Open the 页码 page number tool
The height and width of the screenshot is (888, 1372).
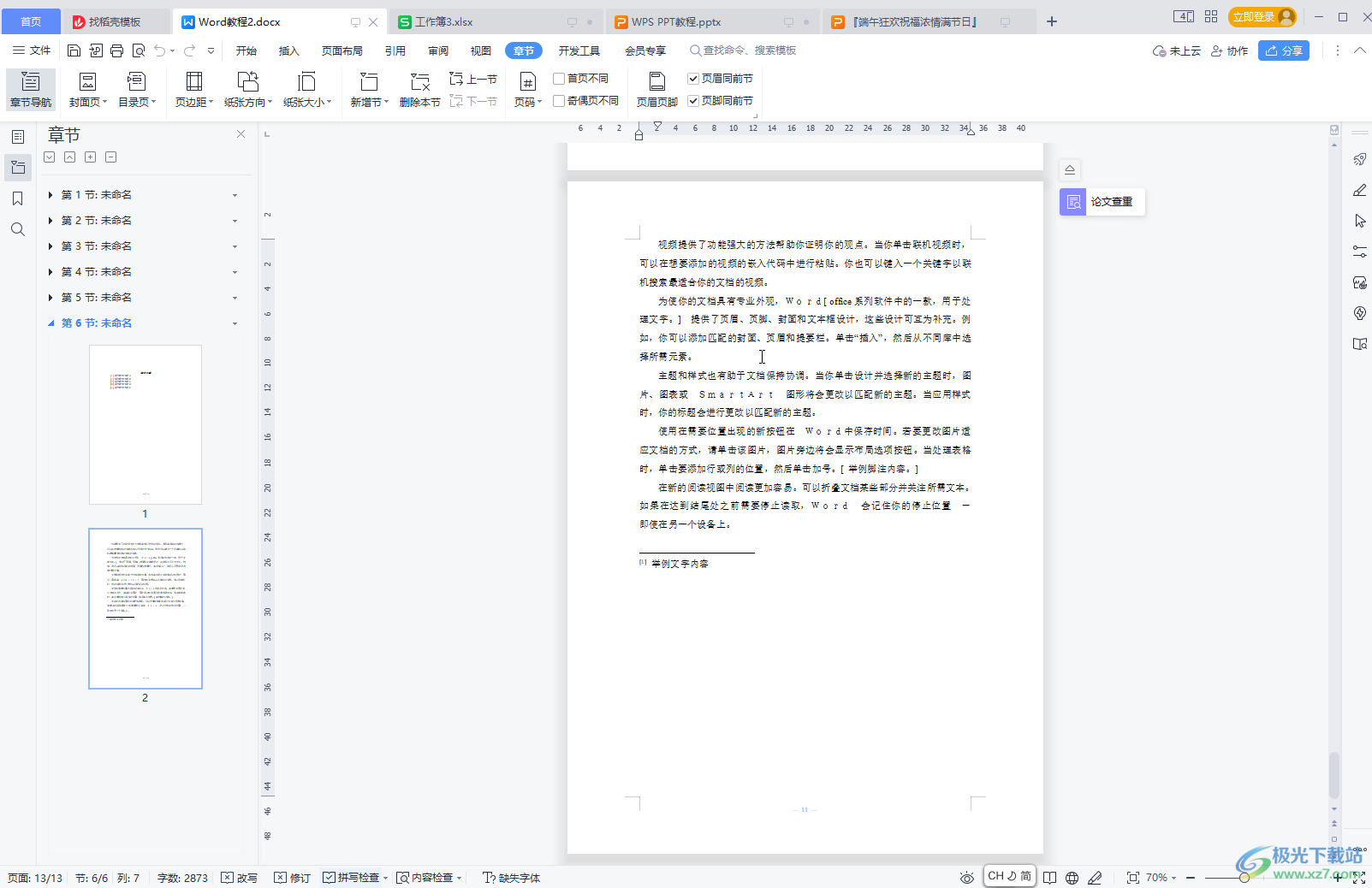click(528, 90)
